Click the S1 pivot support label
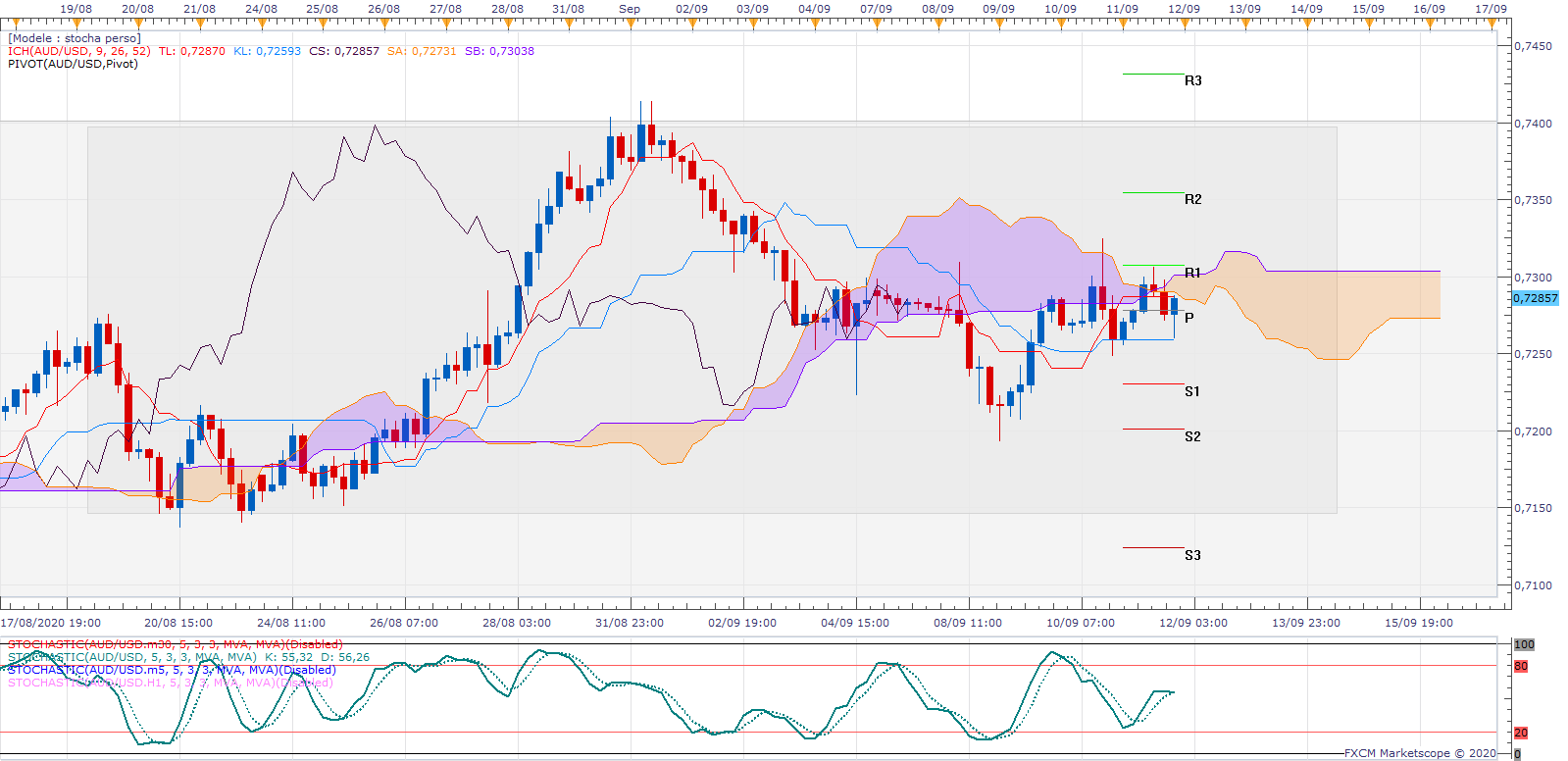 tap(1191, 391)
